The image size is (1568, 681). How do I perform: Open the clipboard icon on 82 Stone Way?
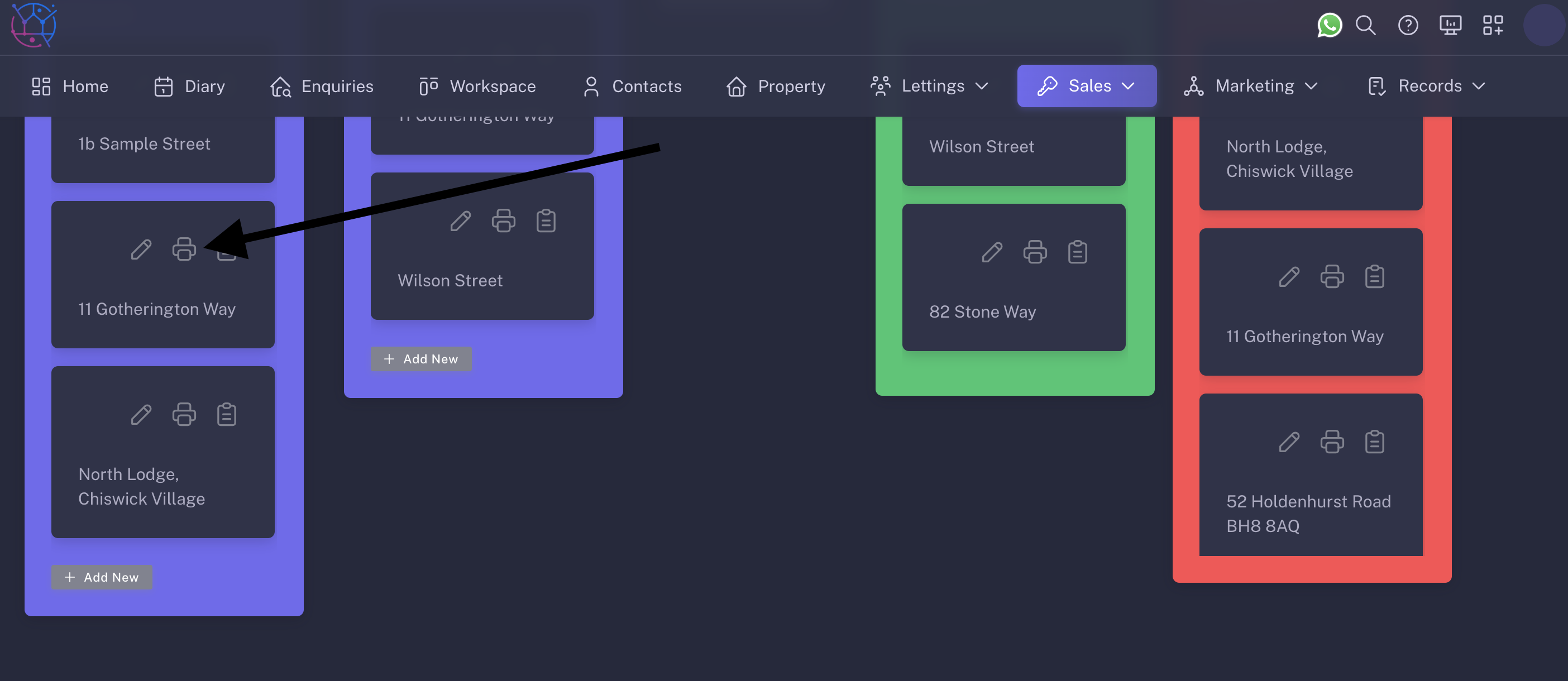(x=1077, y=251)
